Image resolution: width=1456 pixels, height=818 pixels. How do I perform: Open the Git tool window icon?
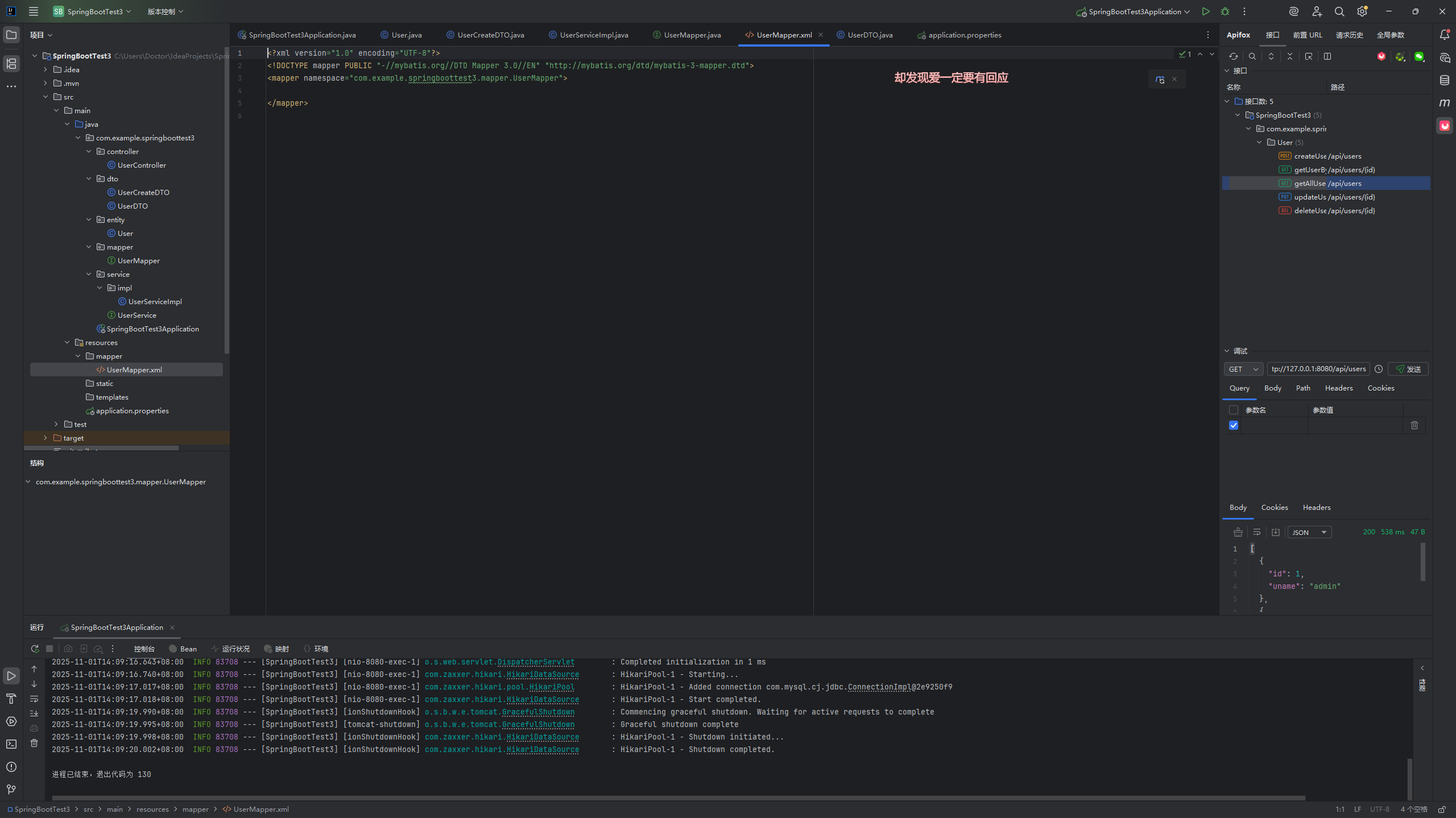pyautogui.click(x=11, y=789)
